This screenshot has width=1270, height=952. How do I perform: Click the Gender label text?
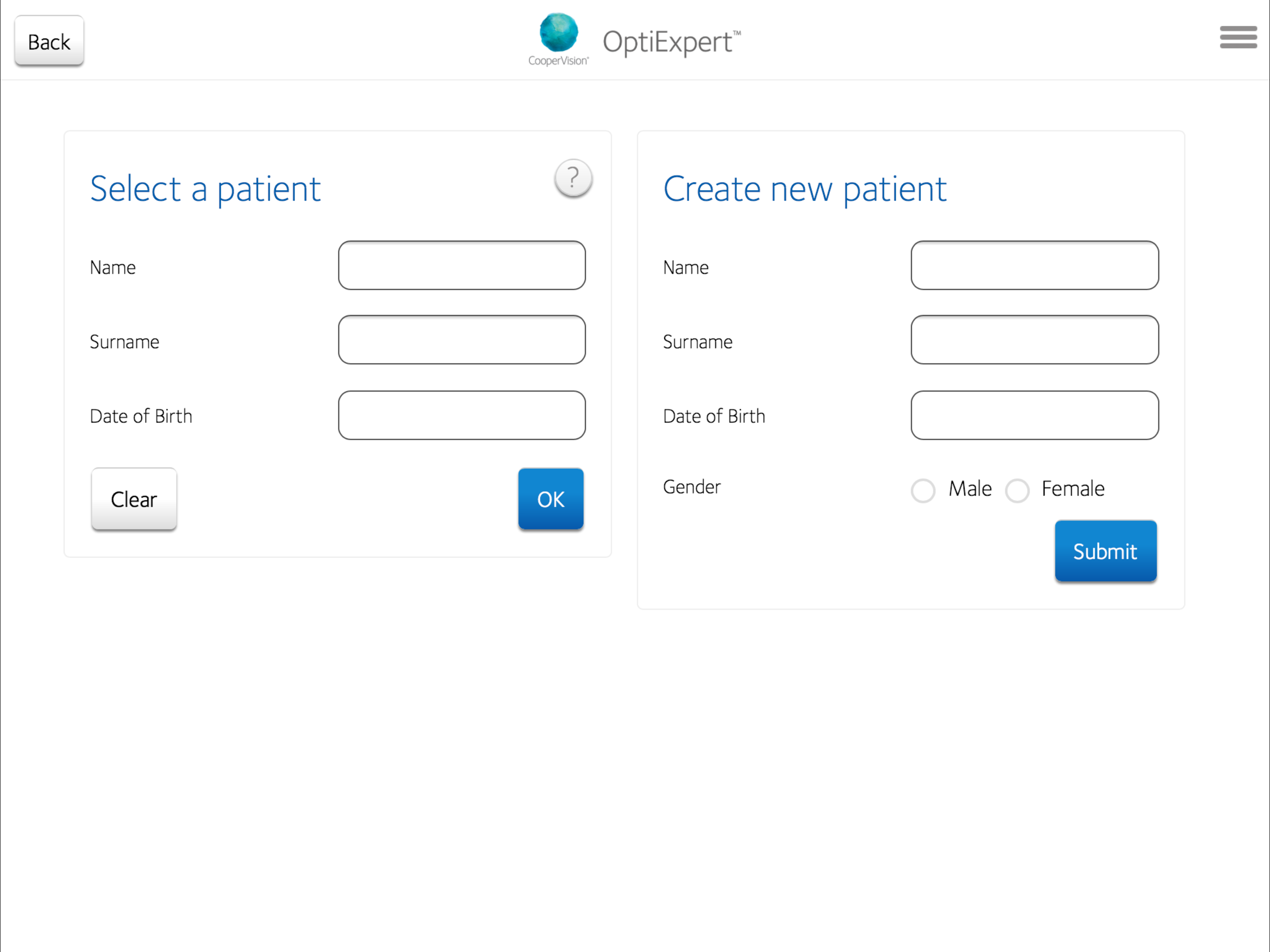691,487
